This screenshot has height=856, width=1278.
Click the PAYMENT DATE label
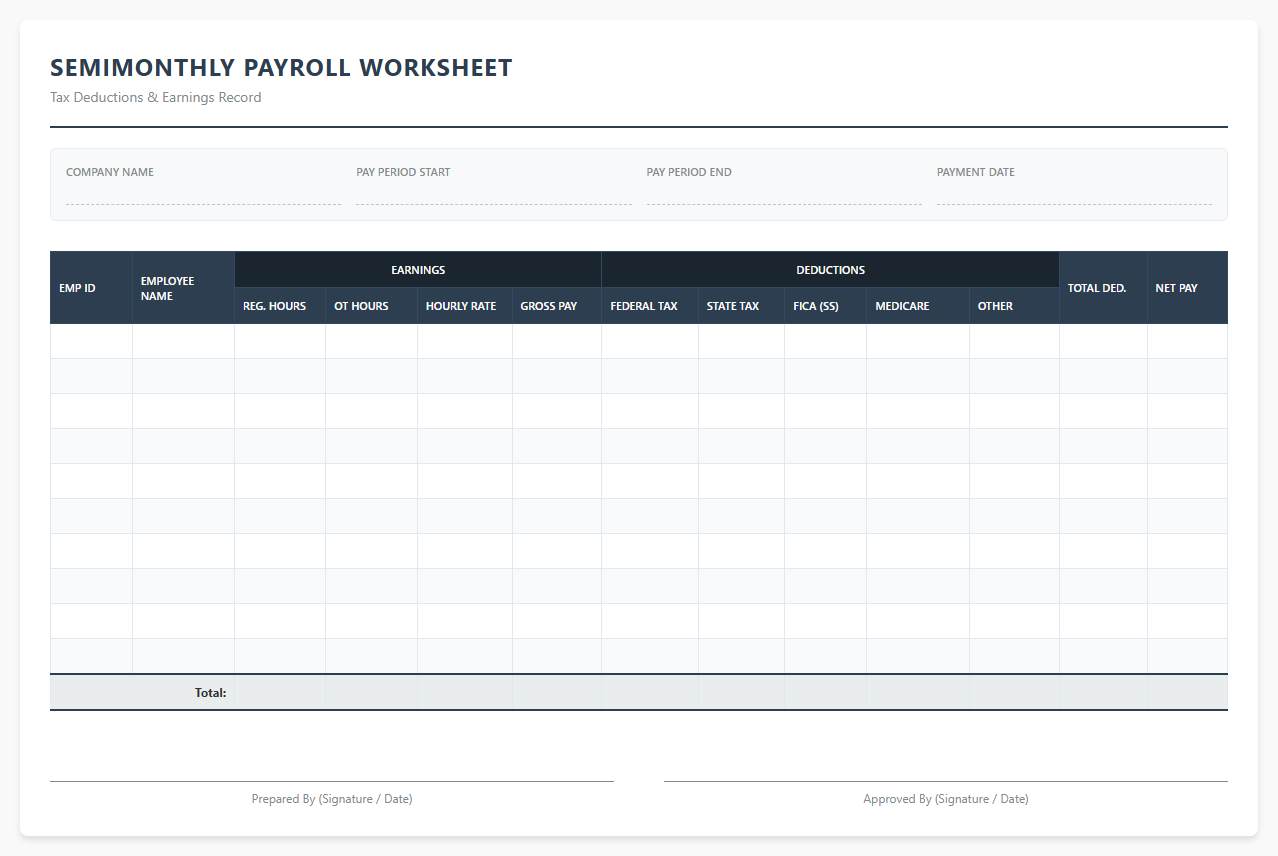pyautogui.click(x=976, y=172)
